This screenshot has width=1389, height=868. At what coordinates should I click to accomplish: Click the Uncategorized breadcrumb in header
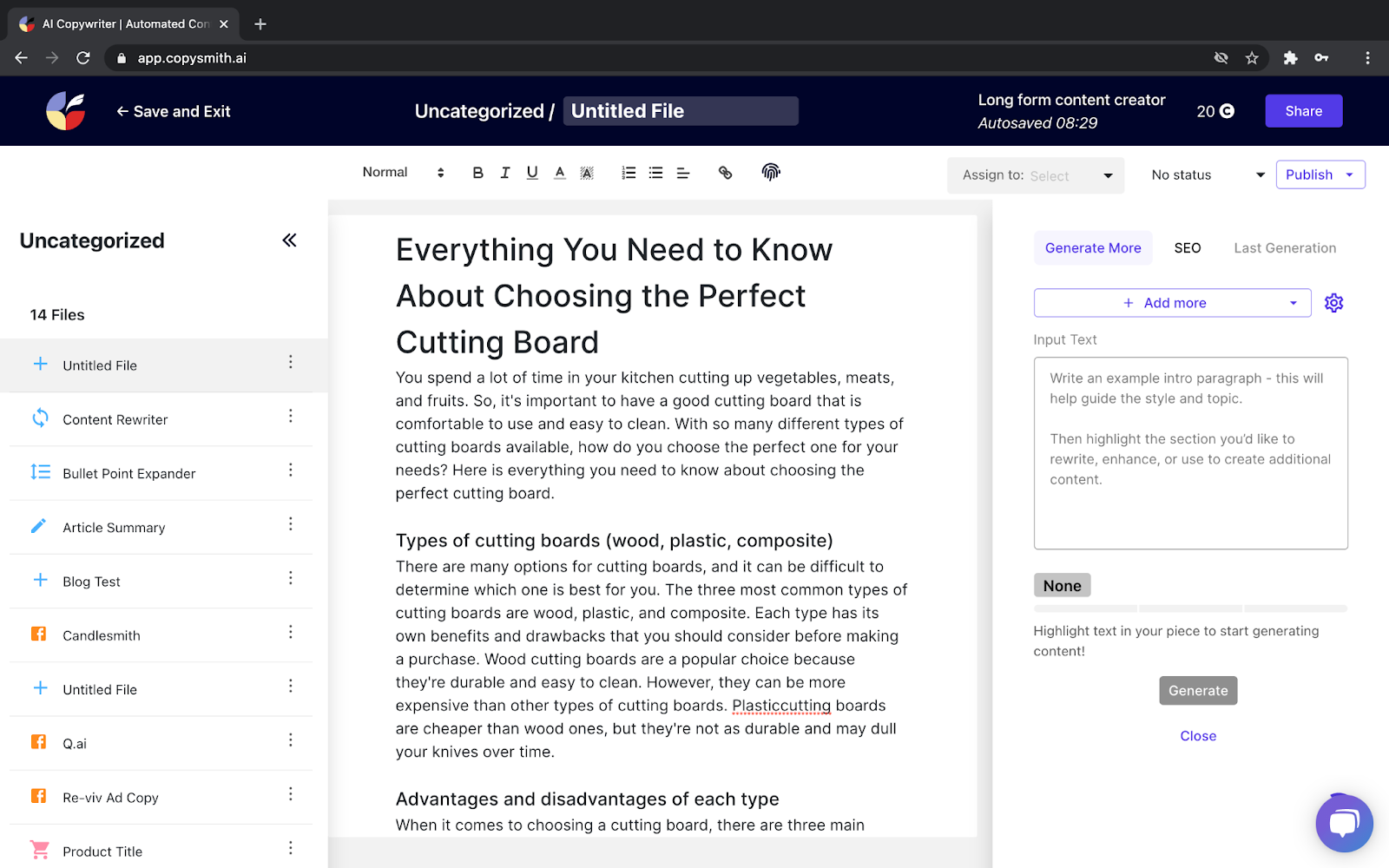click(479, 111)
